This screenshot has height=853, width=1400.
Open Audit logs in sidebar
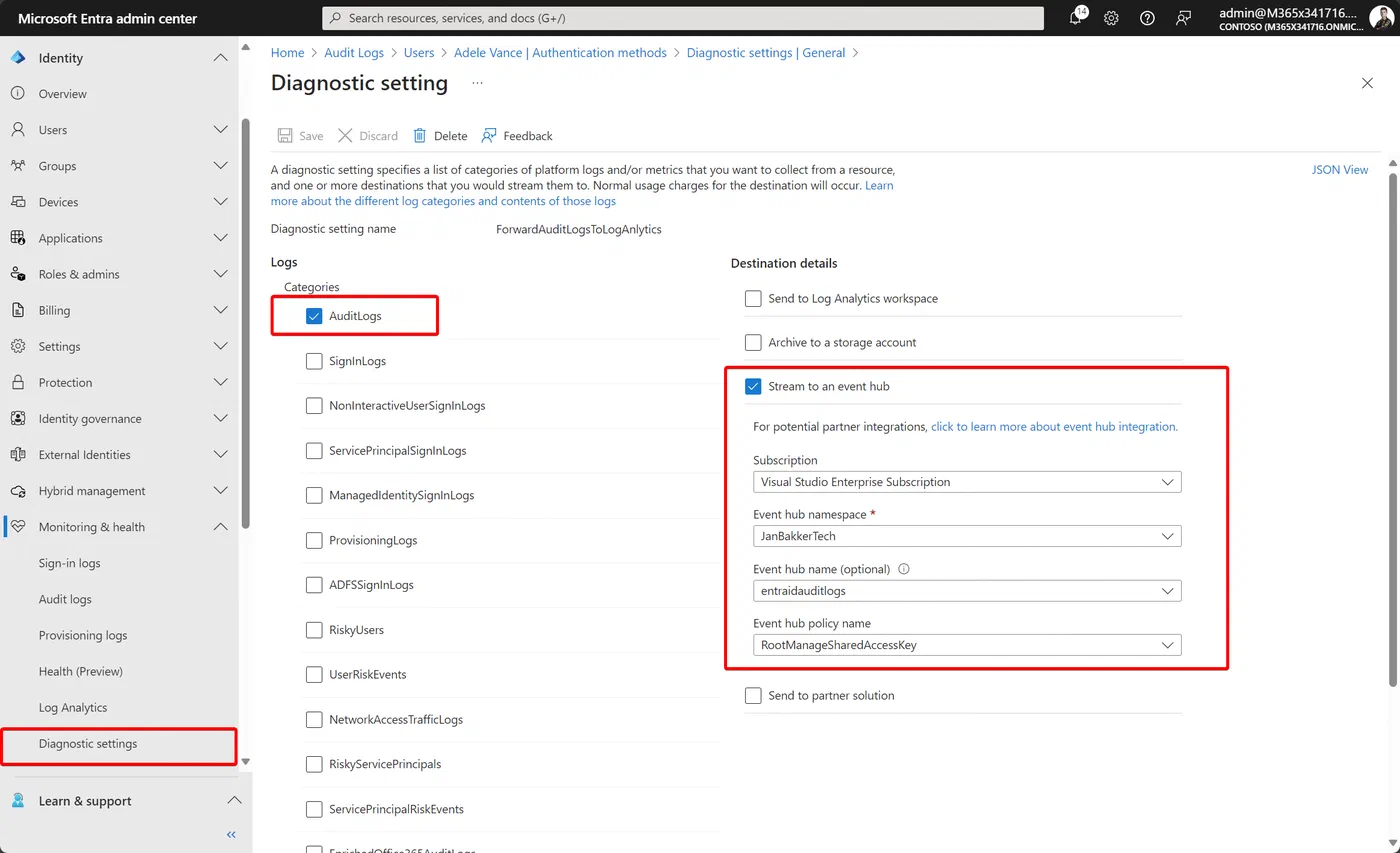coord(65,599)
